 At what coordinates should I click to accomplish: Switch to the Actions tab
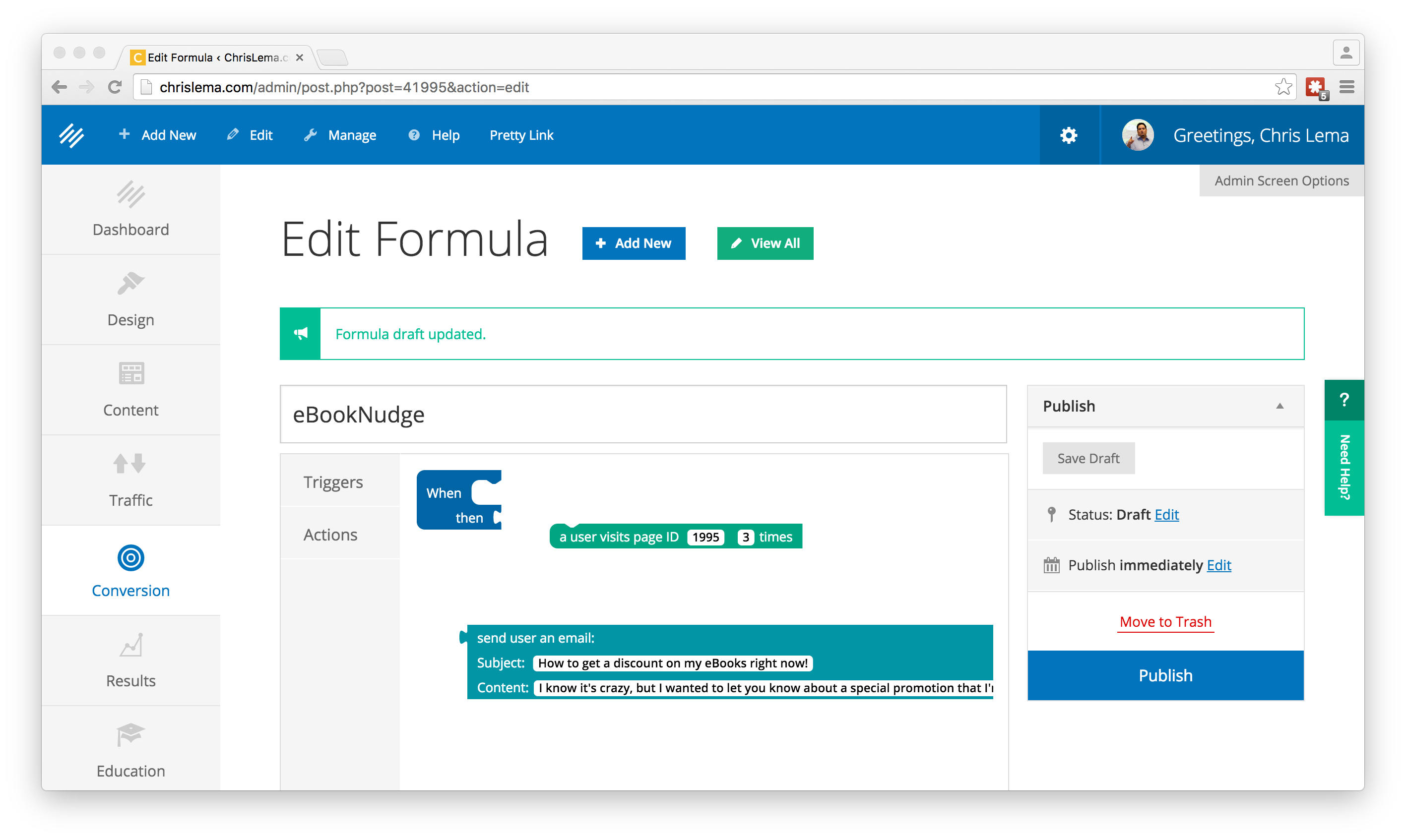[330, 535]
